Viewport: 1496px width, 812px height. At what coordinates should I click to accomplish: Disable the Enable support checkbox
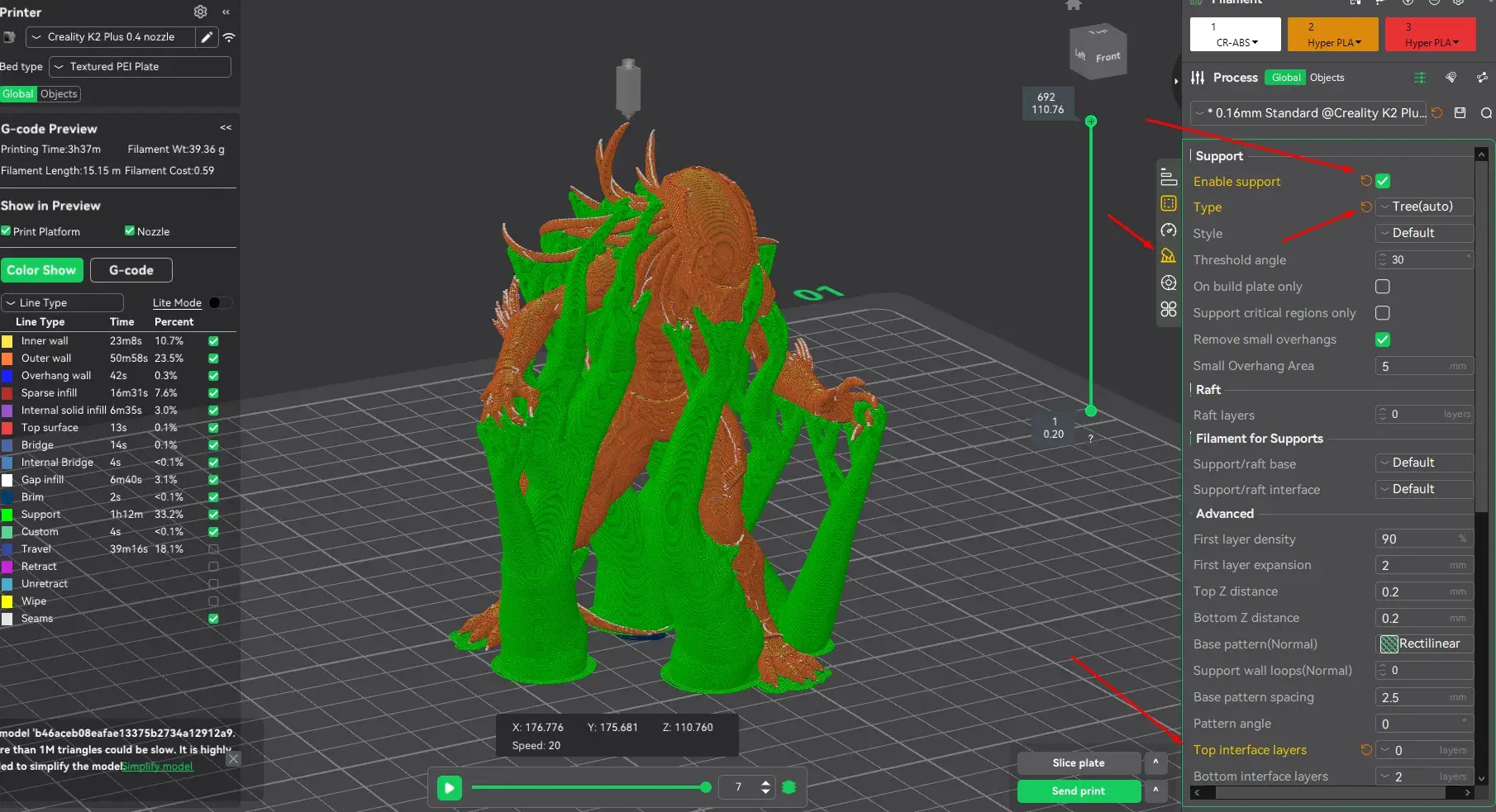coord(1383,181)
